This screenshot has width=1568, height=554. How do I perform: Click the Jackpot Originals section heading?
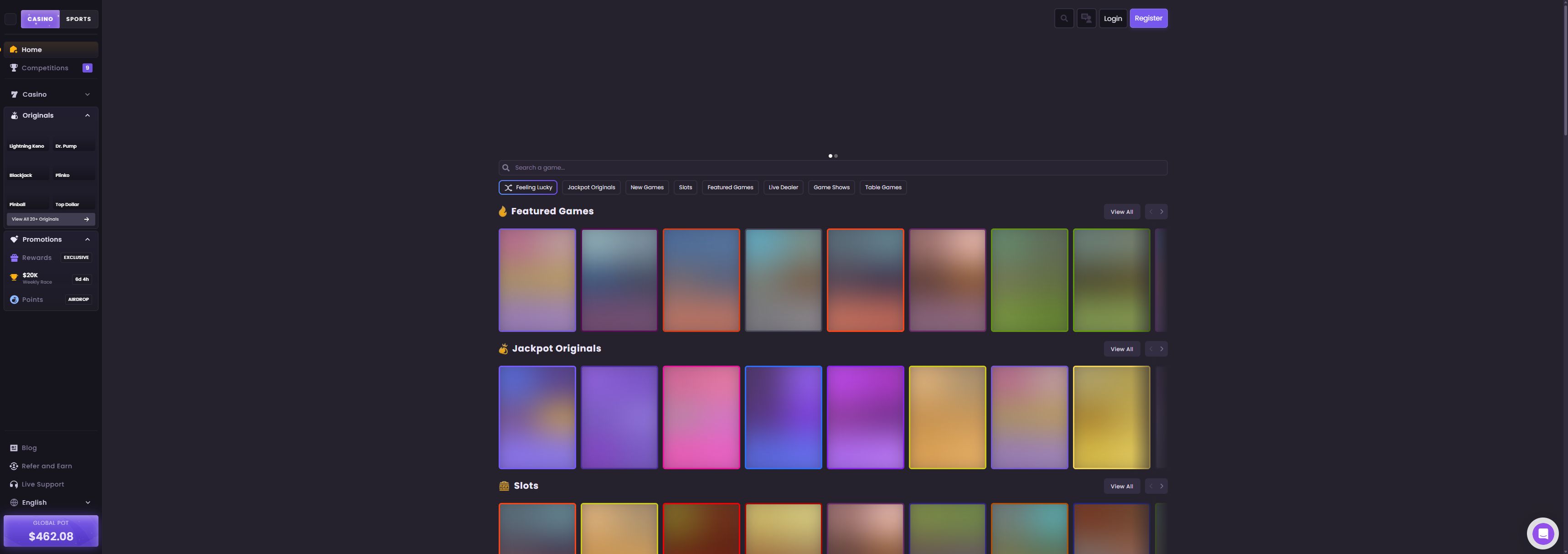557,348
